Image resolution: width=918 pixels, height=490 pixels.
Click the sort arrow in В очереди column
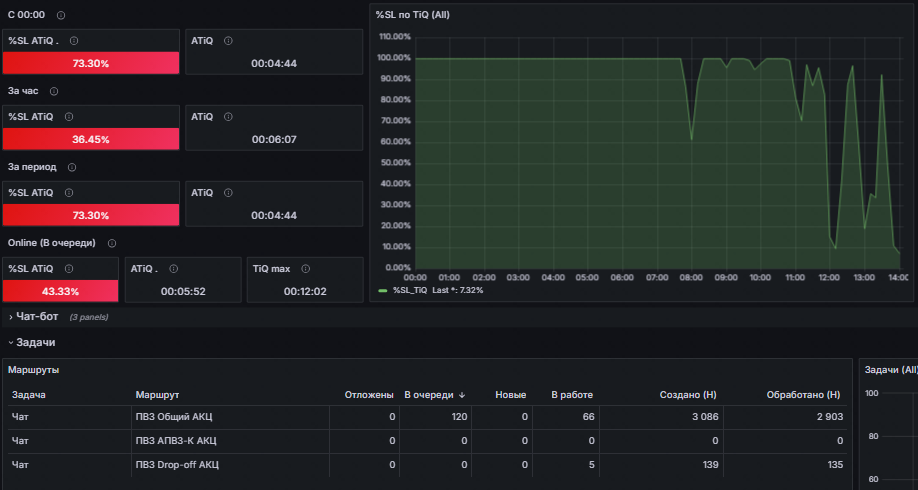[462, 395]
